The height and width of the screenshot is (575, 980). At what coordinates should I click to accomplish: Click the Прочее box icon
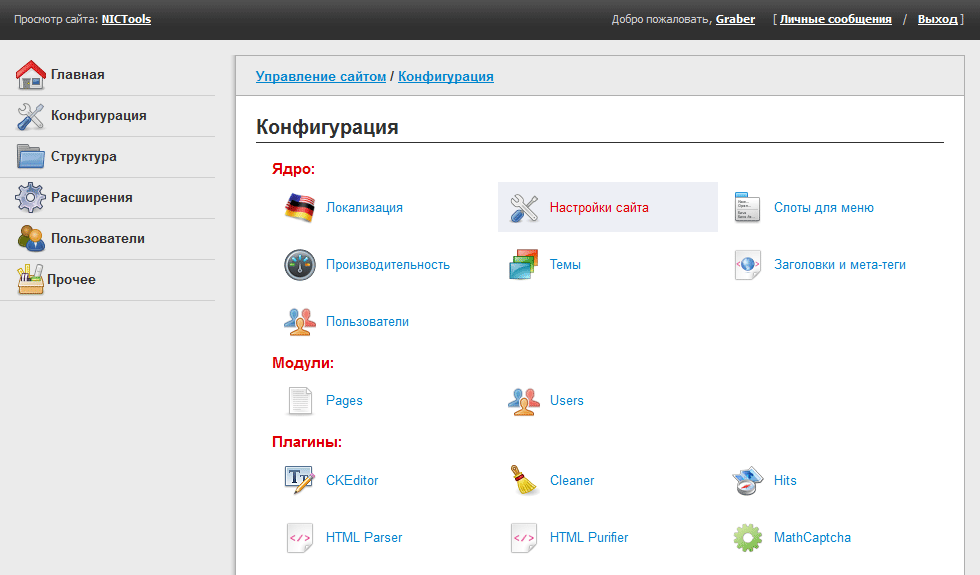(31, 279)
